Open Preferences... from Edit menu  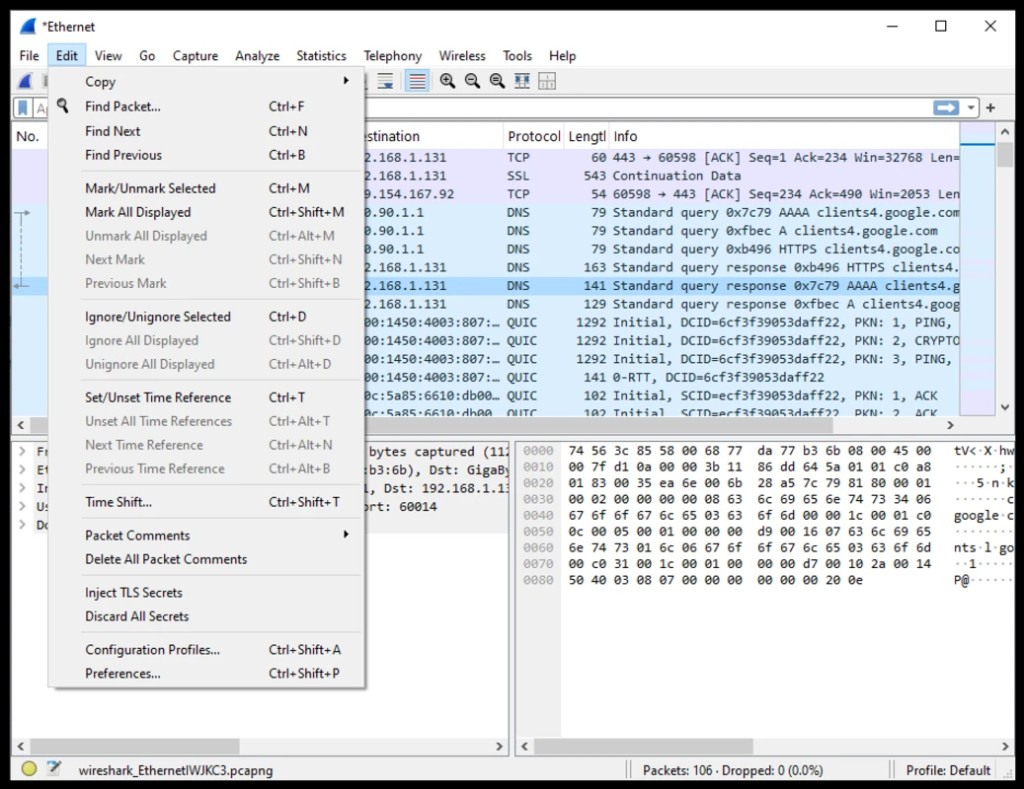tap(206, 673)
